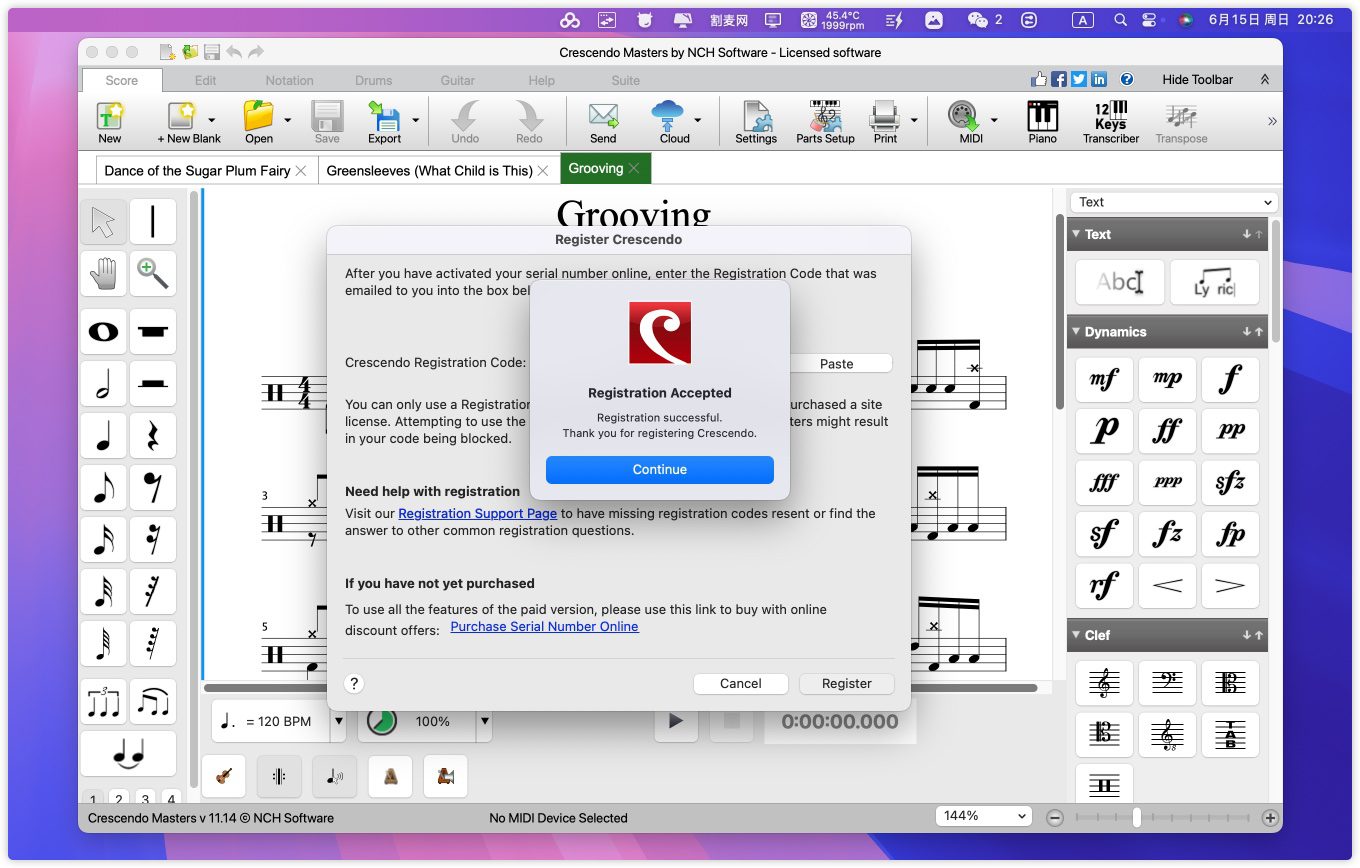Select the hand pan tool
This screenshot has height=868, width=1360.
click(x=104, y=273)
